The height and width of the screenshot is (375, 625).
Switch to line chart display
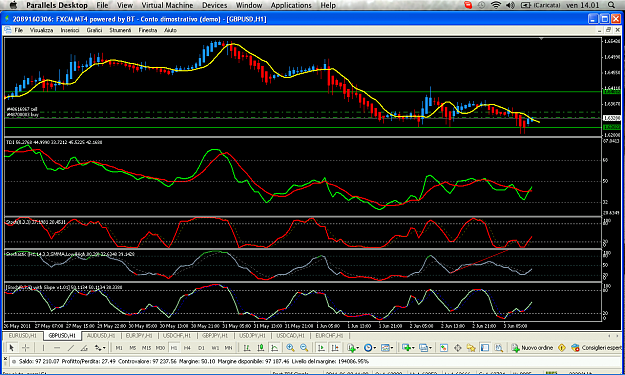pyautogui.click(x=275, y=348)
